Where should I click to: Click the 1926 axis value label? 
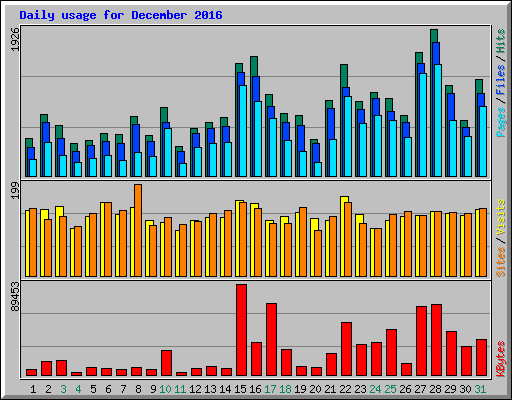pos(15,40)
